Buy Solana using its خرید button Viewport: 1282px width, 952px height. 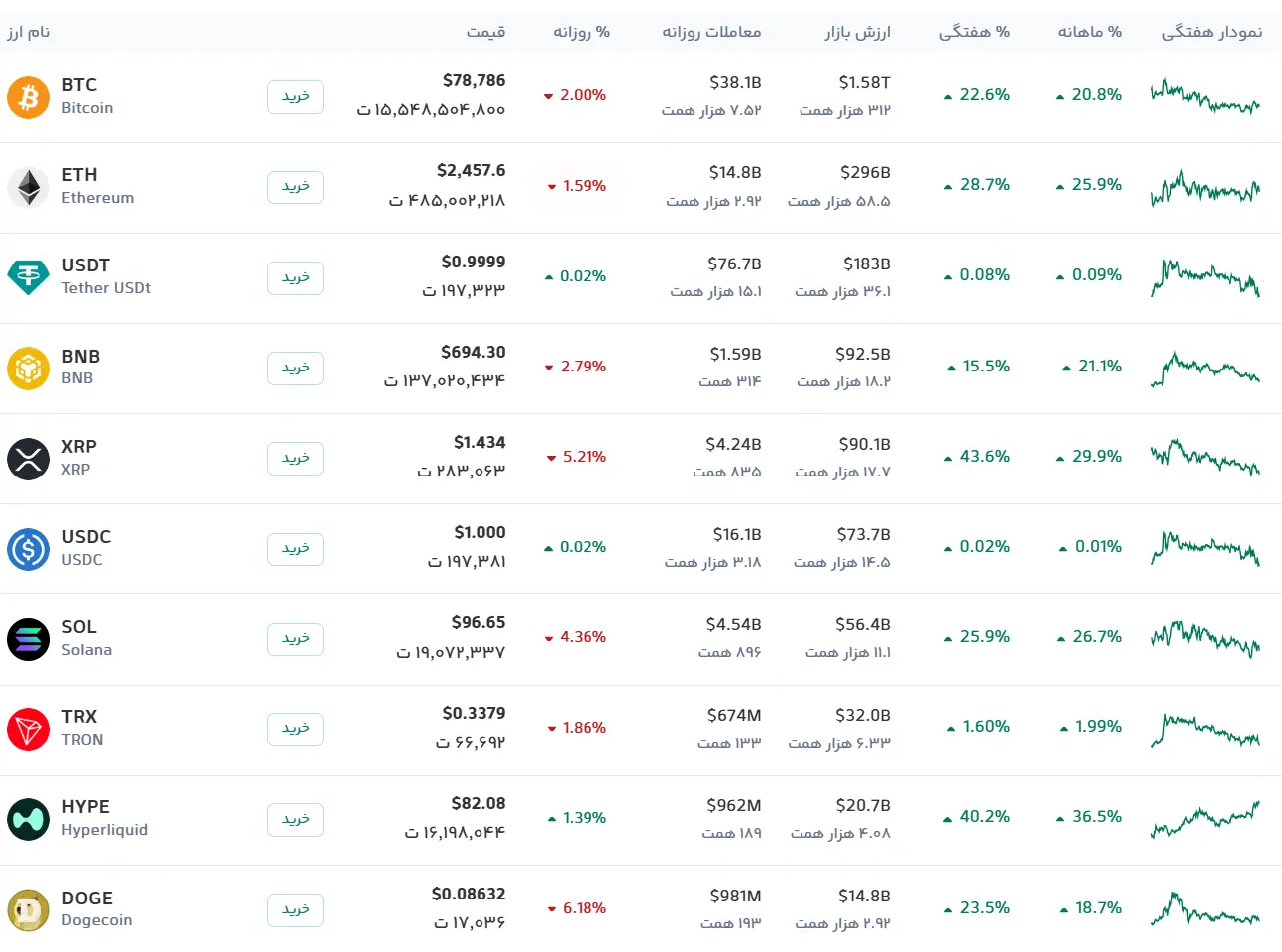coord(295,639)
